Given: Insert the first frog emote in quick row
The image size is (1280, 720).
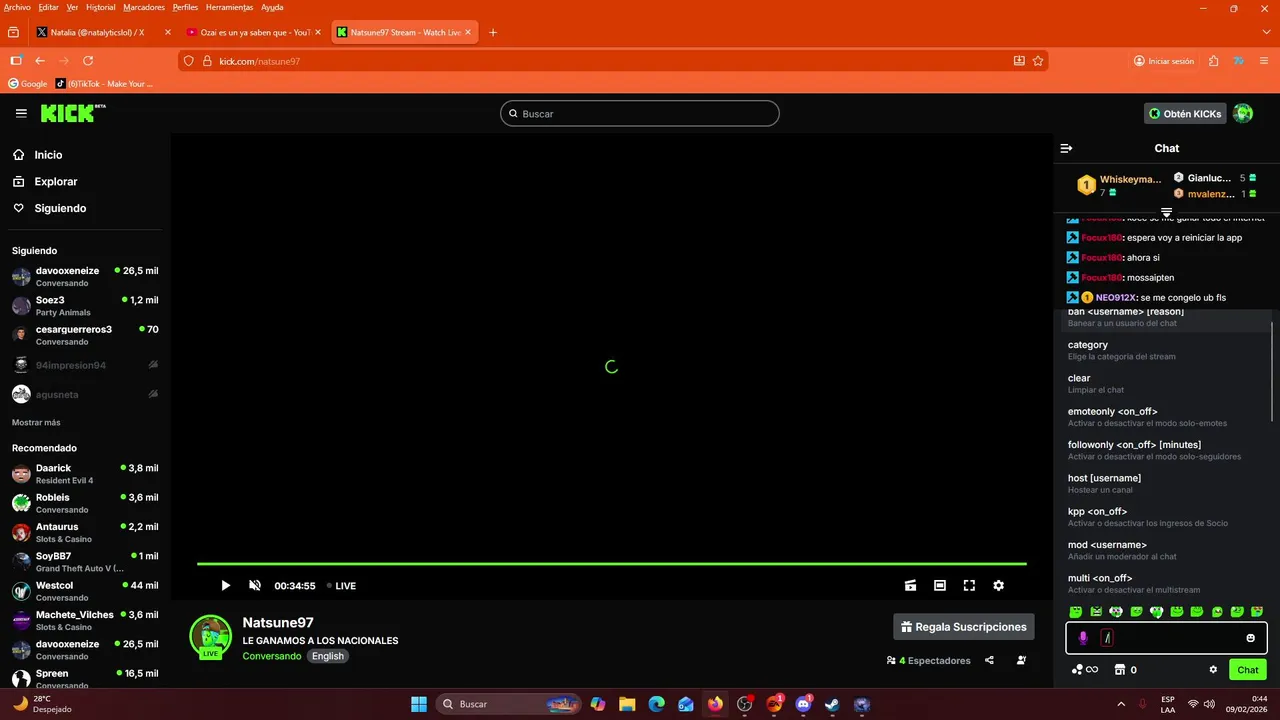Looking at the screenshot, I should click(x=1076, y=611).
